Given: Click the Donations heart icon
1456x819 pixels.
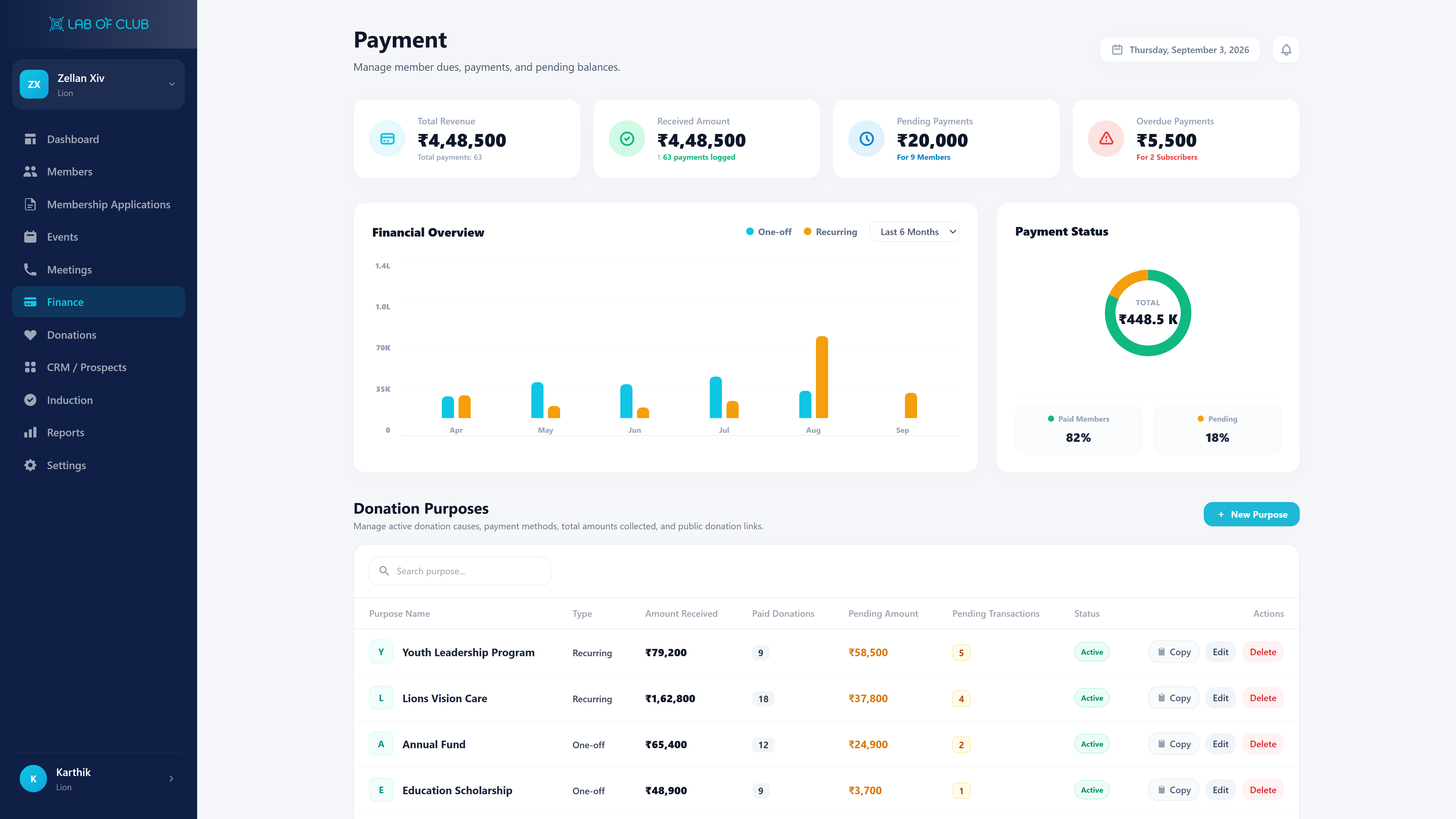Looking at the screenshot, I should click(31, 335).
